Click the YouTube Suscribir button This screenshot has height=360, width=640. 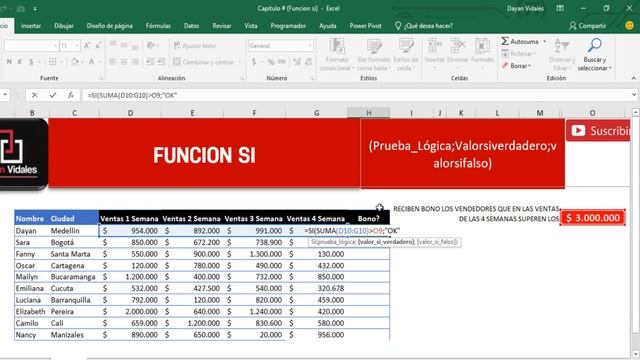pyautogui.click(x=598, y=131)
